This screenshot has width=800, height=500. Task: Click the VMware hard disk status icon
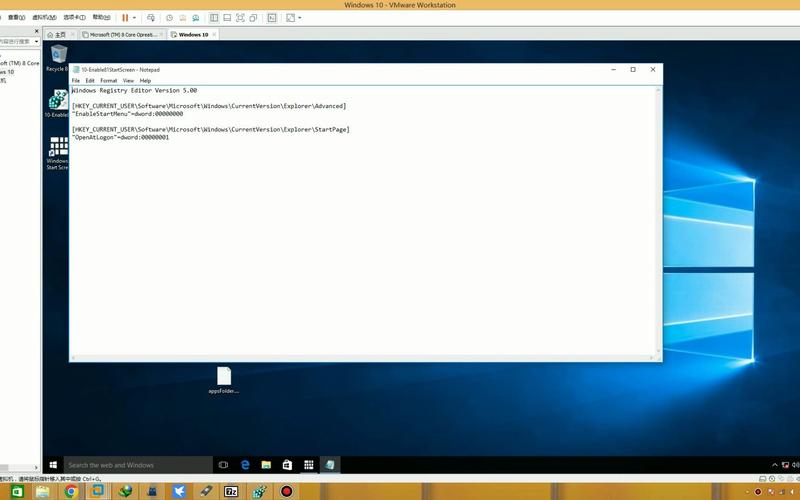click(x=762, y=479)
